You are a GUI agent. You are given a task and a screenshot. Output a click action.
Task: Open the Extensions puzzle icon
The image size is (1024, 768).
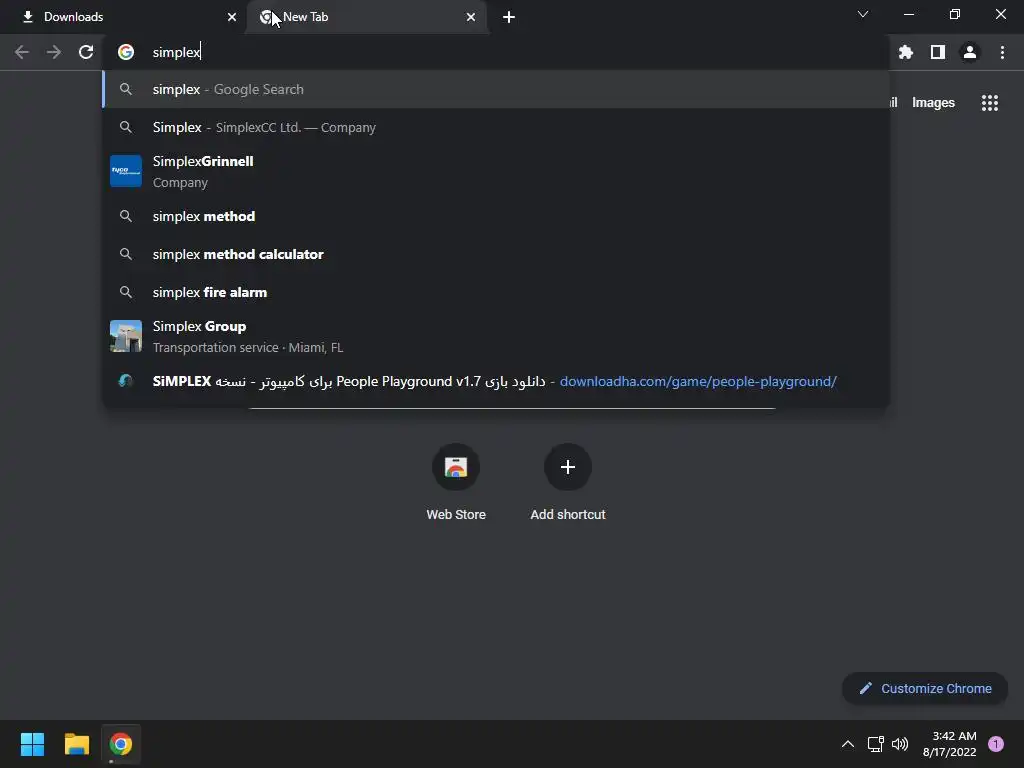(905, 52)
